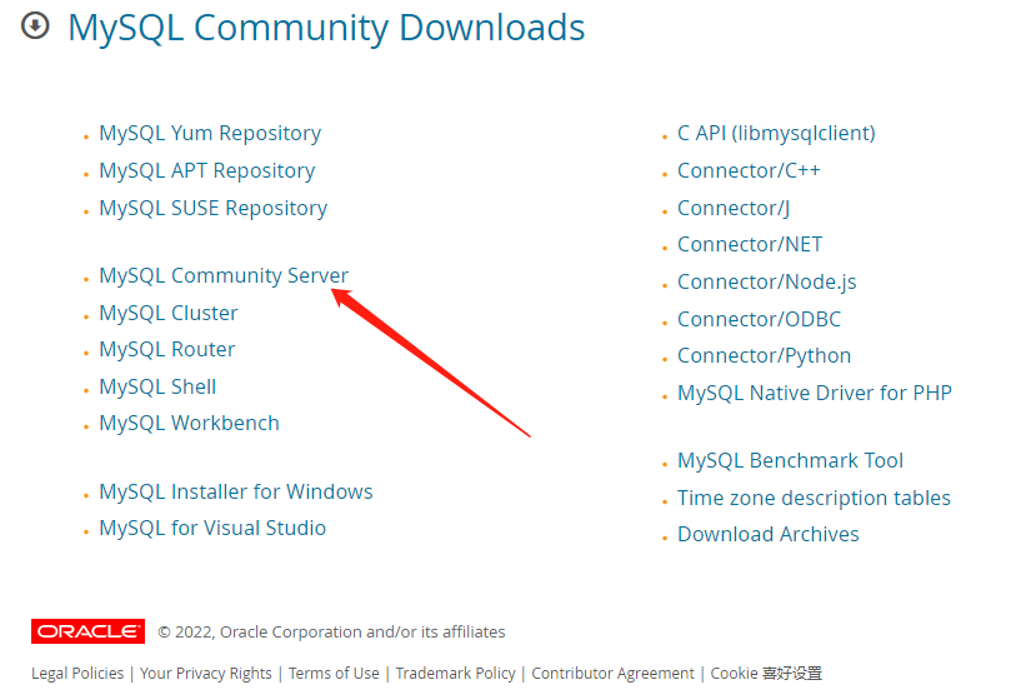
Task: Open Trademark Policy footer link
Action: [x=455, y=673]
